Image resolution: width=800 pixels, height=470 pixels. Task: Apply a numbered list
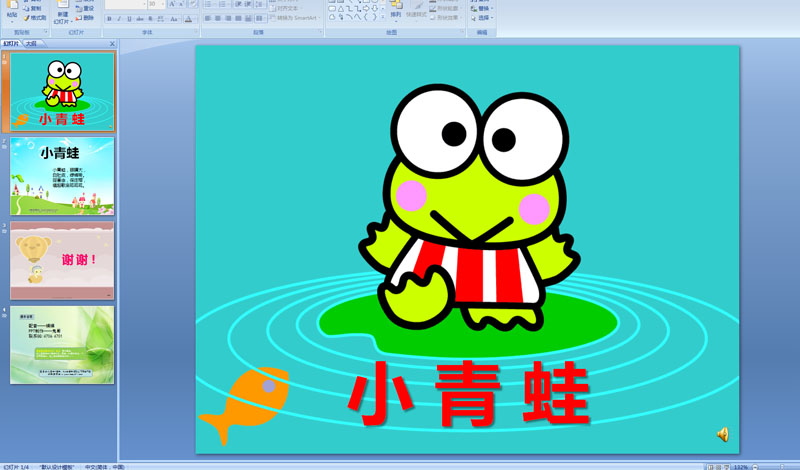point(224,4)
